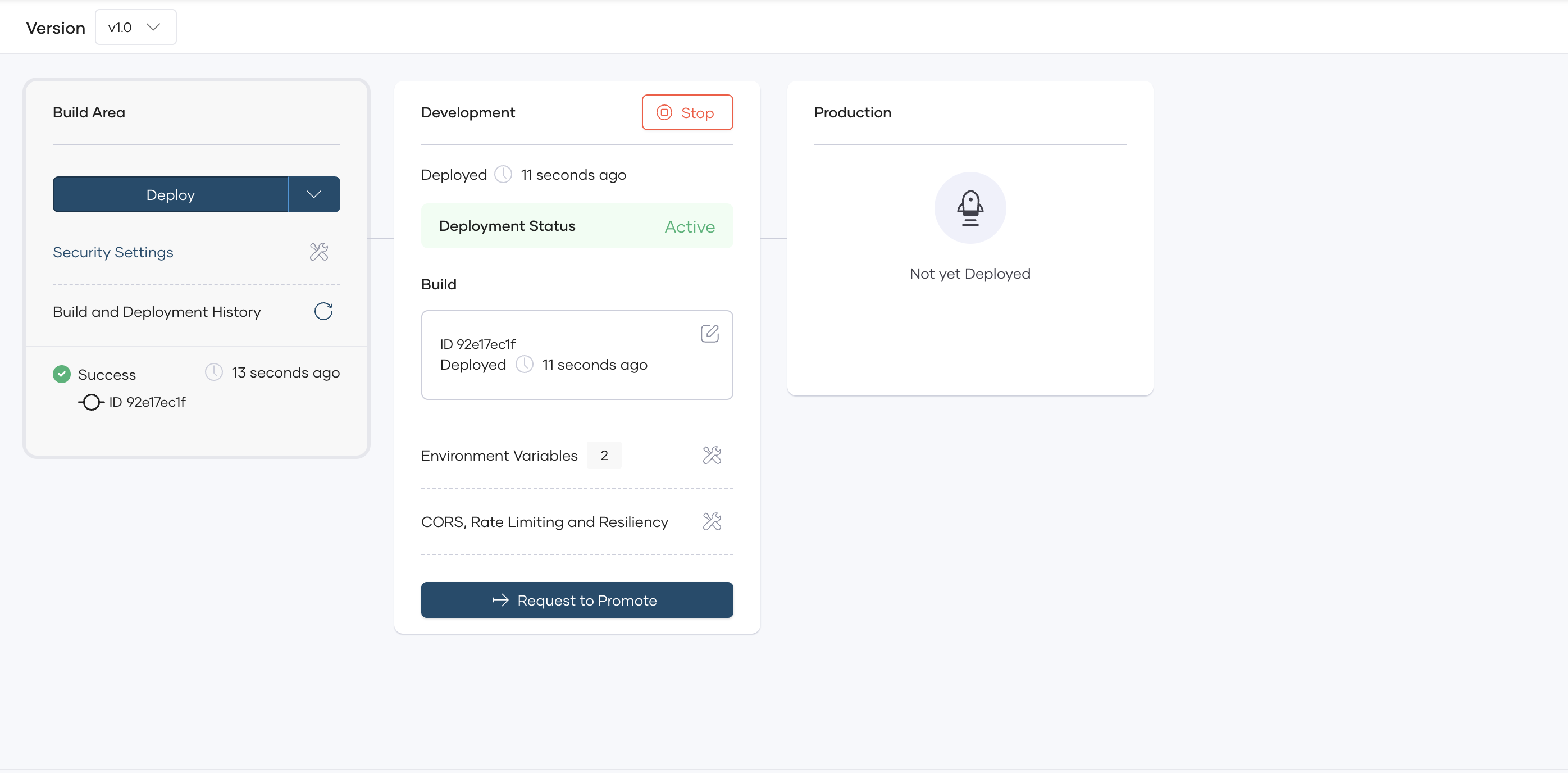Click the clock icon next to Deployed time
This screenshot has width=1568, height=773.
pyautogui.click(x=503, y=174)
